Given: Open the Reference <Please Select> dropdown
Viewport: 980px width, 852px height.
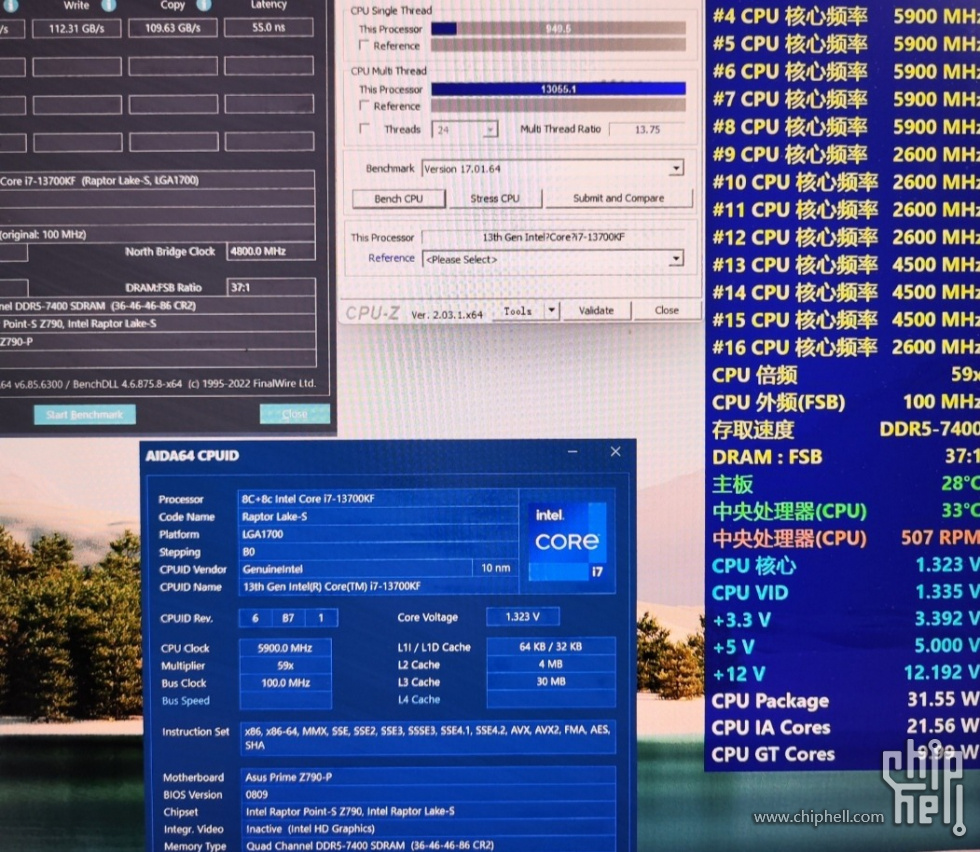Looking at the screenshot, I should [x=552, y=259].
